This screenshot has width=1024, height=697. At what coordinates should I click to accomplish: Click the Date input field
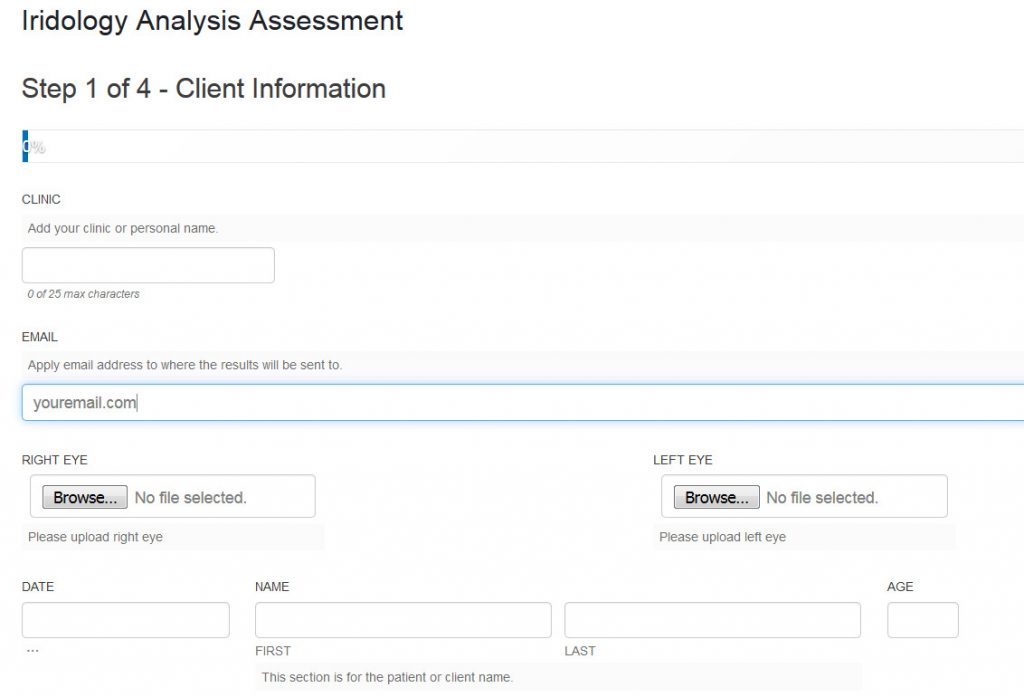point(125,620)
